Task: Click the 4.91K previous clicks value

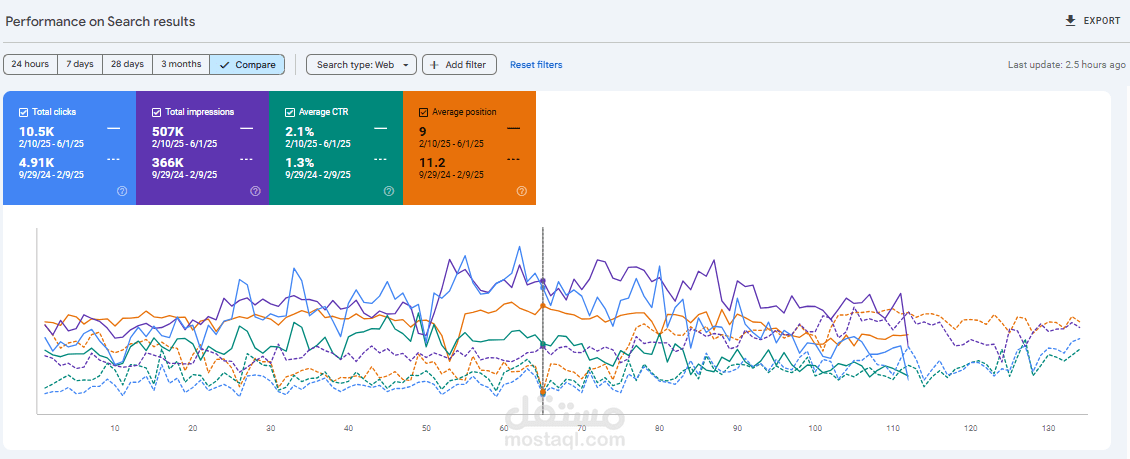Action: 37,162
